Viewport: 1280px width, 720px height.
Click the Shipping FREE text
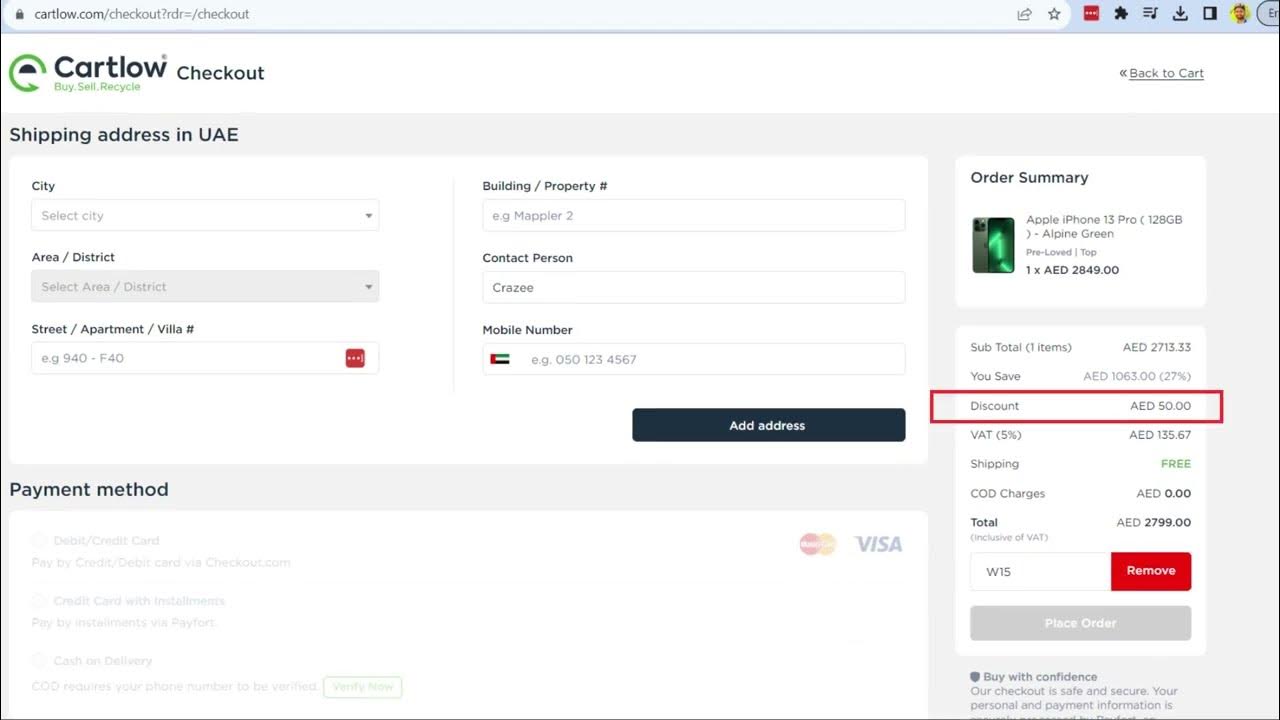(x=1176, y=464)
